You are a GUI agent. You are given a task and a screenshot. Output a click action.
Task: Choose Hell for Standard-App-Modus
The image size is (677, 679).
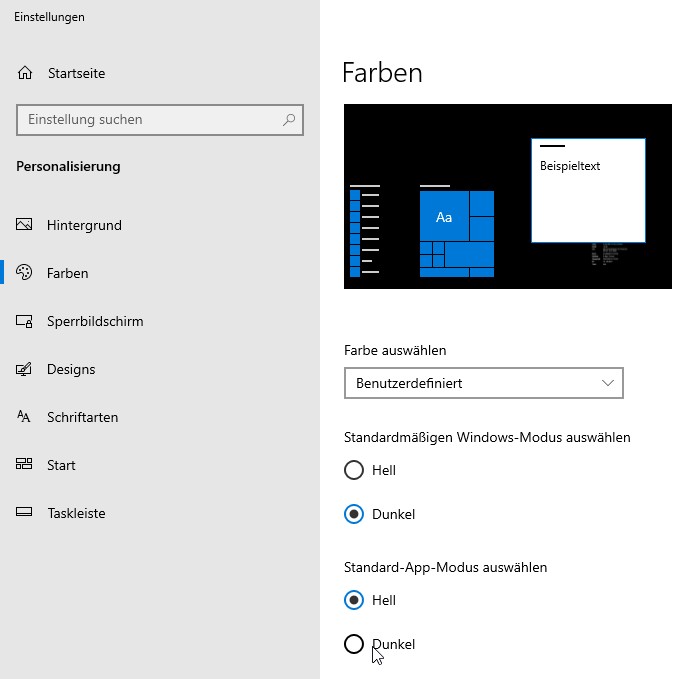click(x=353, y=600)
